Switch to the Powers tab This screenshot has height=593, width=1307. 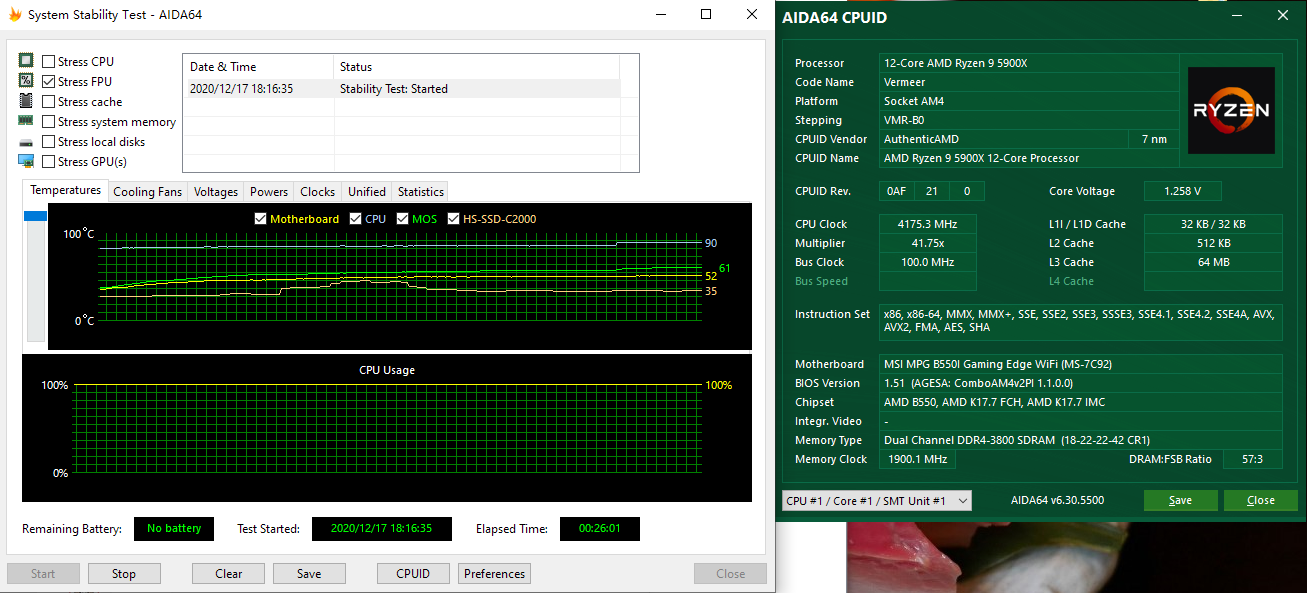tap(269, 192)
